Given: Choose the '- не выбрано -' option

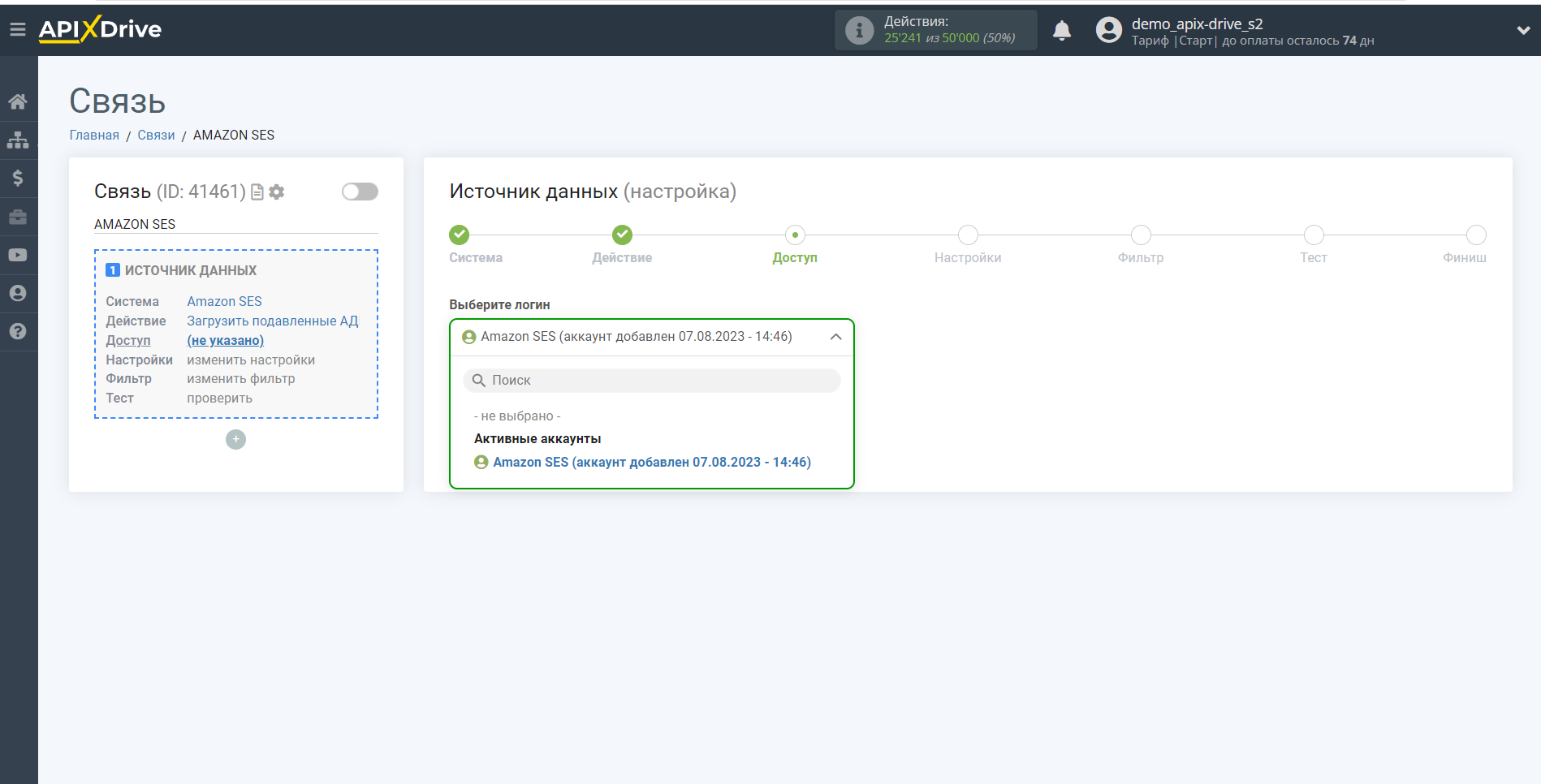Looking at the screenshot, I should (517, 416).
